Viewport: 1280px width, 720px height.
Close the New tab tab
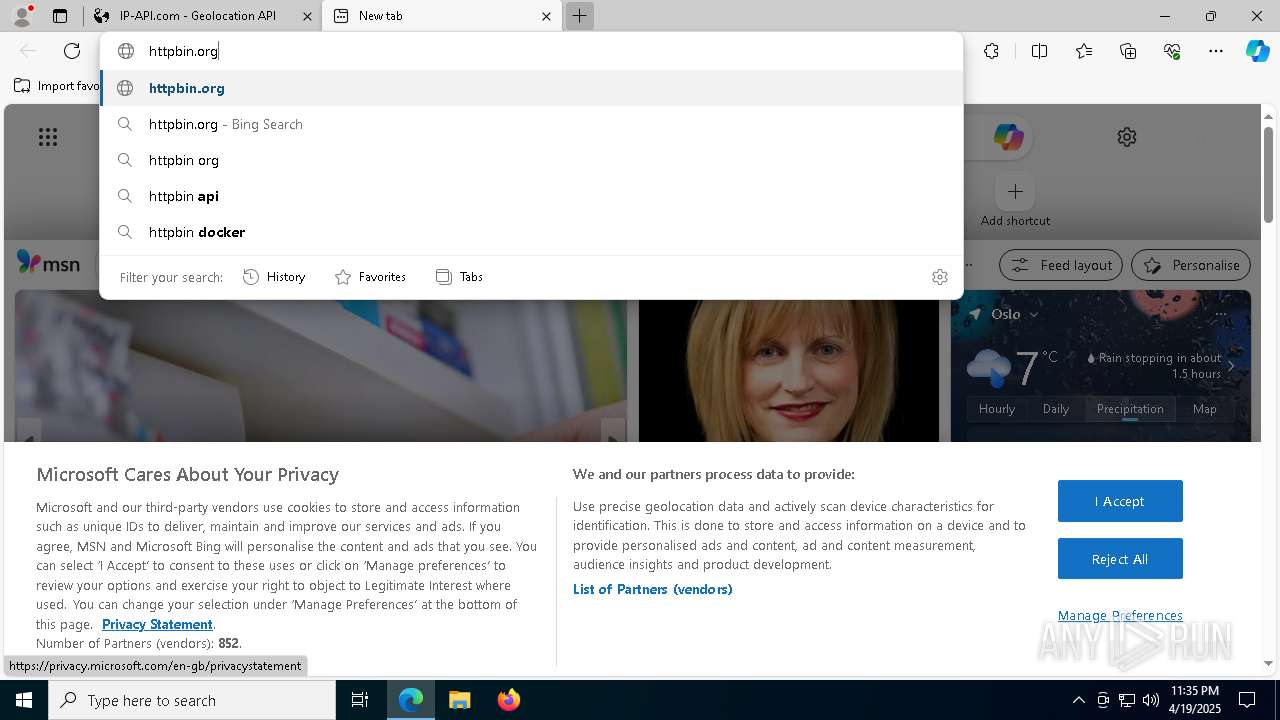click(x=546, y=16)
